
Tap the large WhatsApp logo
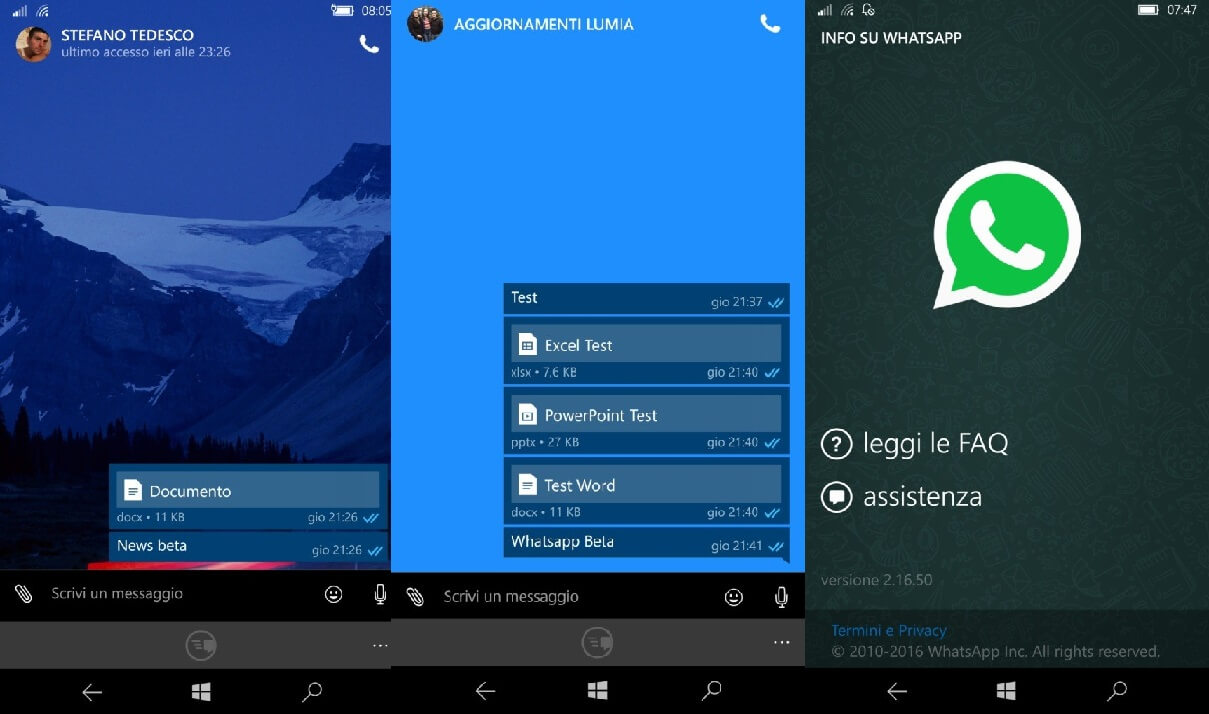pyautogui.click(x=1006, y=235)
